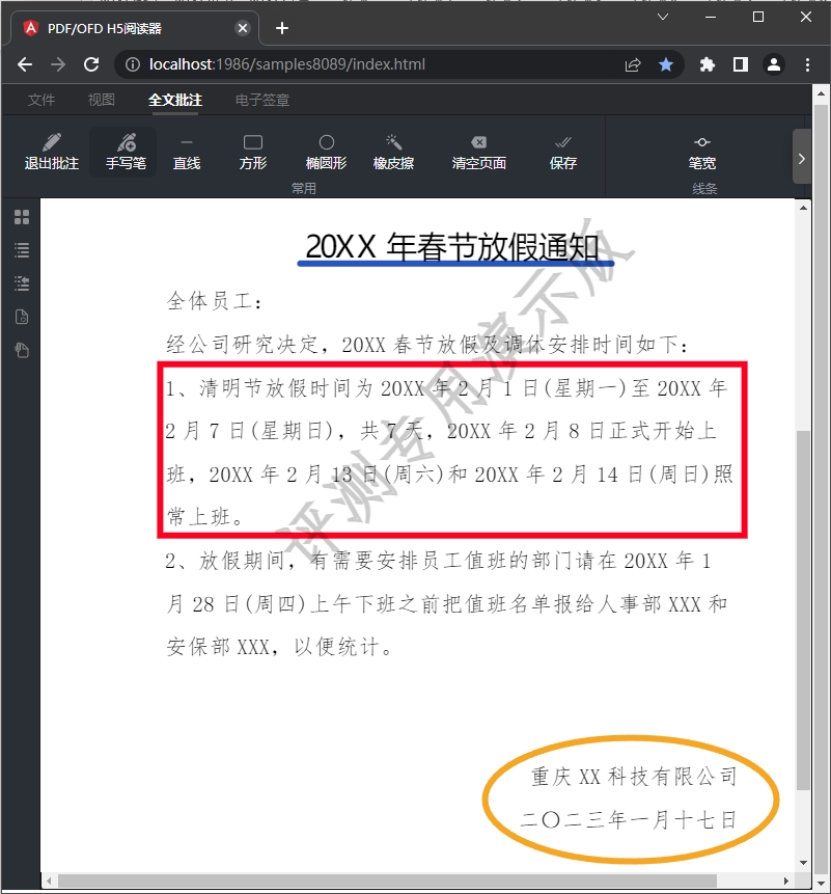The height and width of the screenshot is (894, 831).
Task: Go forward in browser history
Action: tap(58, 64)
